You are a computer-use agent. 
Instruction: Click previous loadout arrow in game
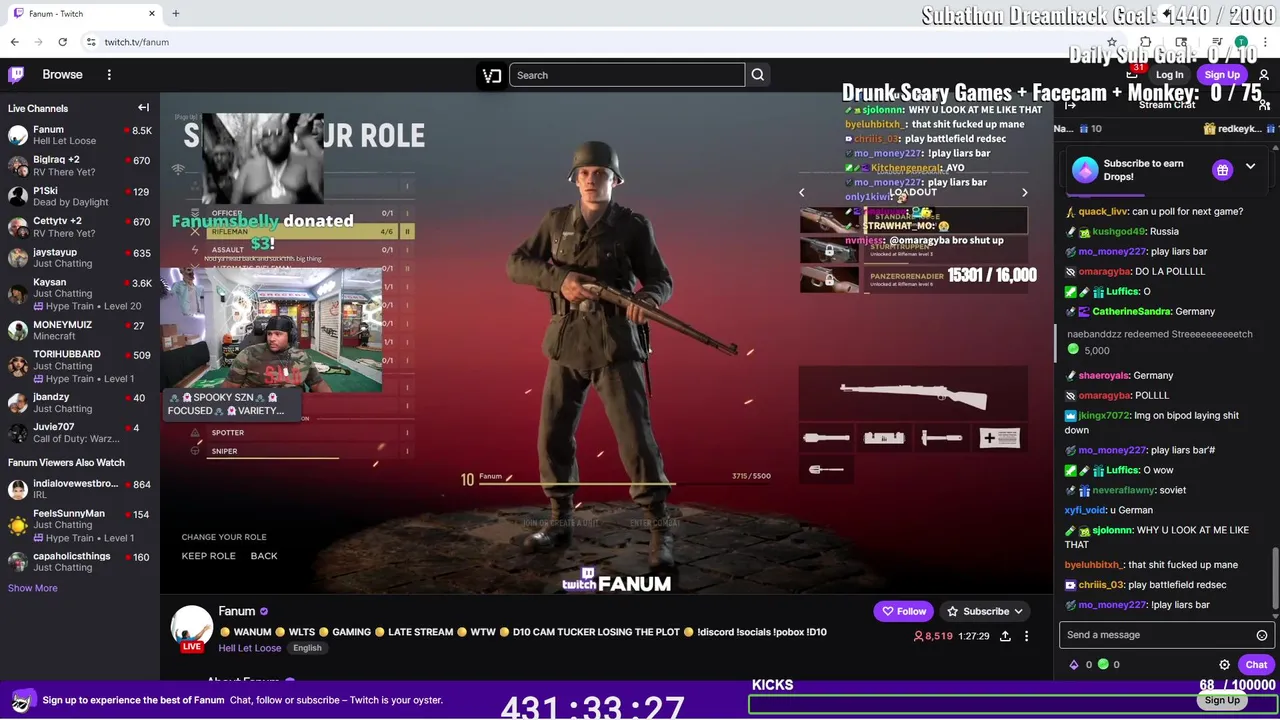point(801,192)
